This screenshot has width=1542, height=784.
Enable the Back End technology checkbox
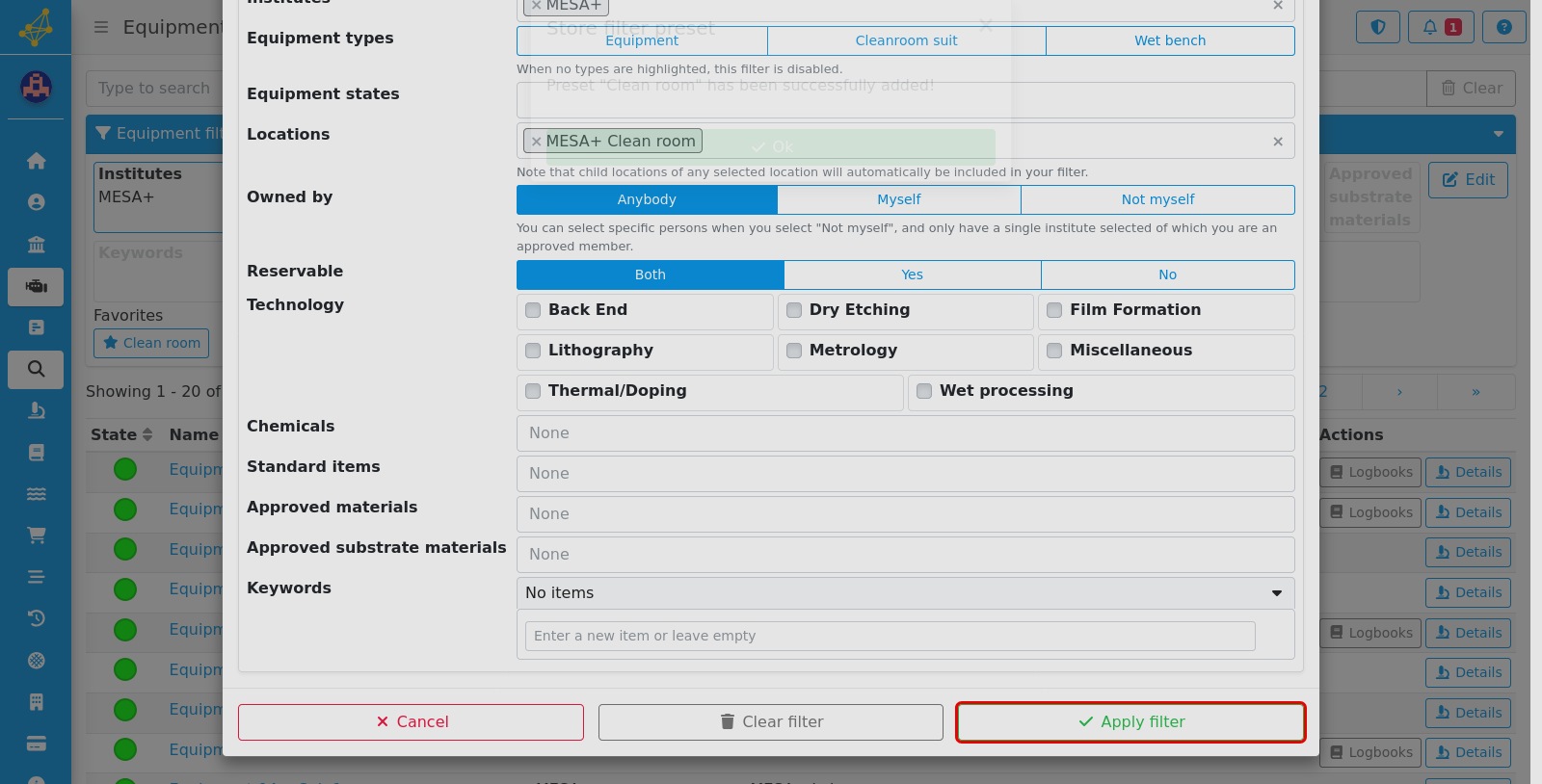click(533, 310)
